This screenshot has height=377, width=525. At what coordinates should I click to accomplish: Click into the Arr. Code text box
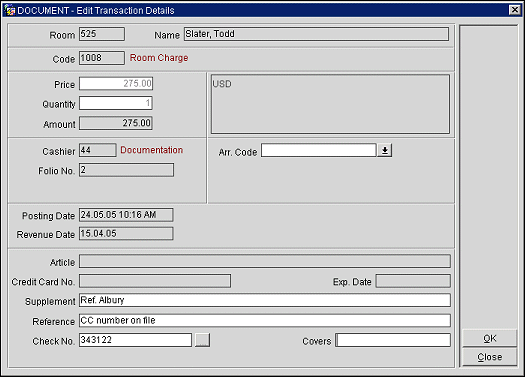(x=319, y=150)
